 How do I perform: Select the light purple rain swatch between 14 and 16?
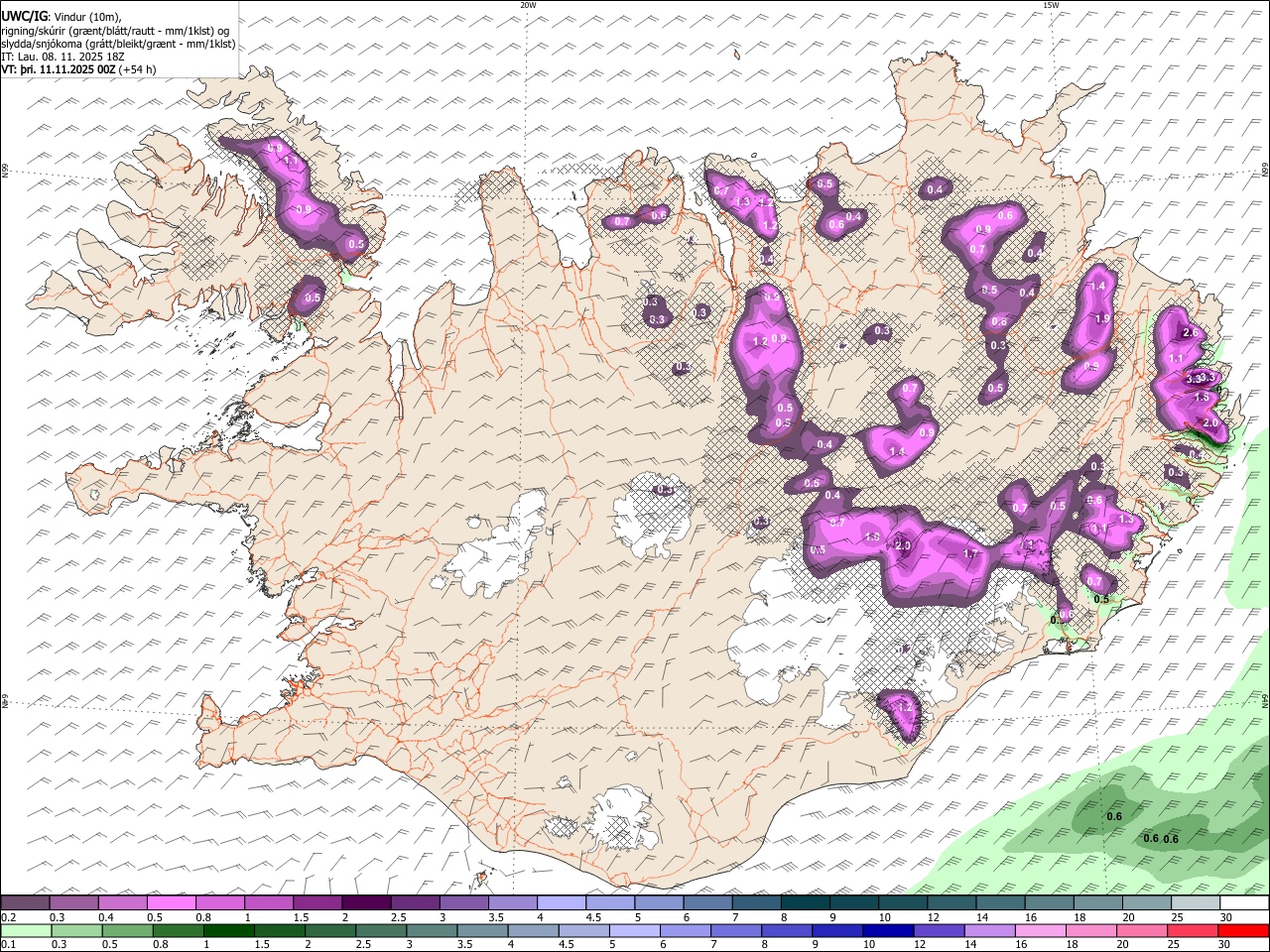point(990,930)
